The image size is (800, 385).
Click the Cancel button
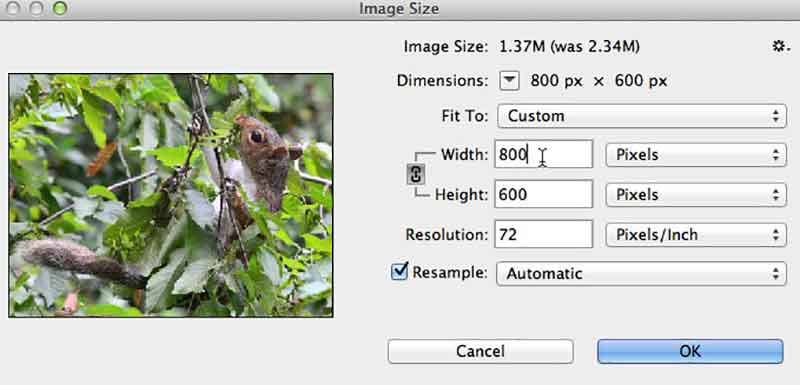point(480,351)
